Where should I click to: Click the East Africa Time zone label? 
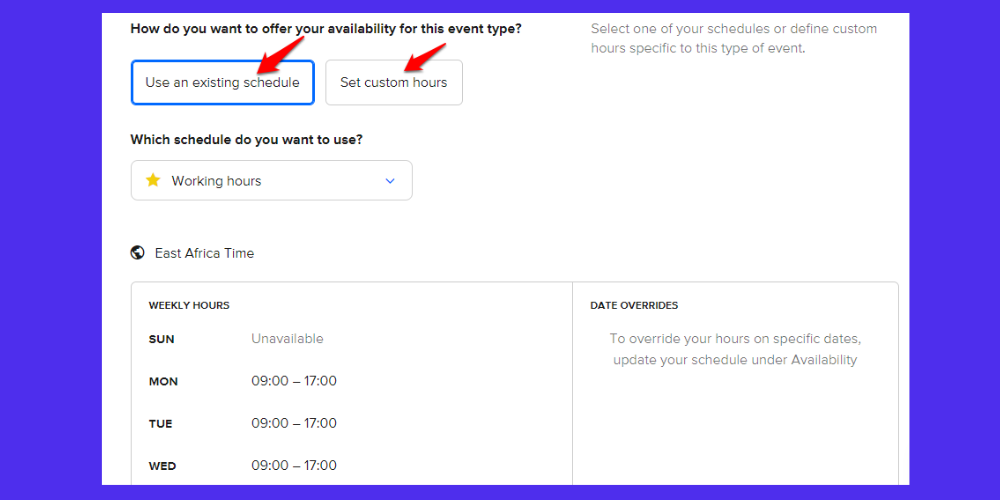[204, 253]
